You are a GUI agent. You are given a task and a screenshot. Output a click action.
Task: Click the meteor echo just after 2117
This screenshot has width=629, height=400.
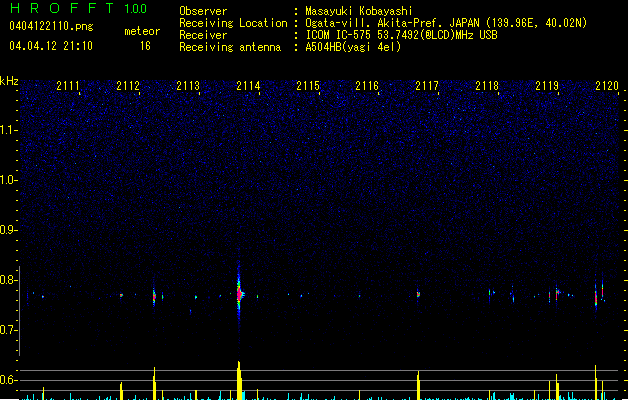tap(418, 294)
